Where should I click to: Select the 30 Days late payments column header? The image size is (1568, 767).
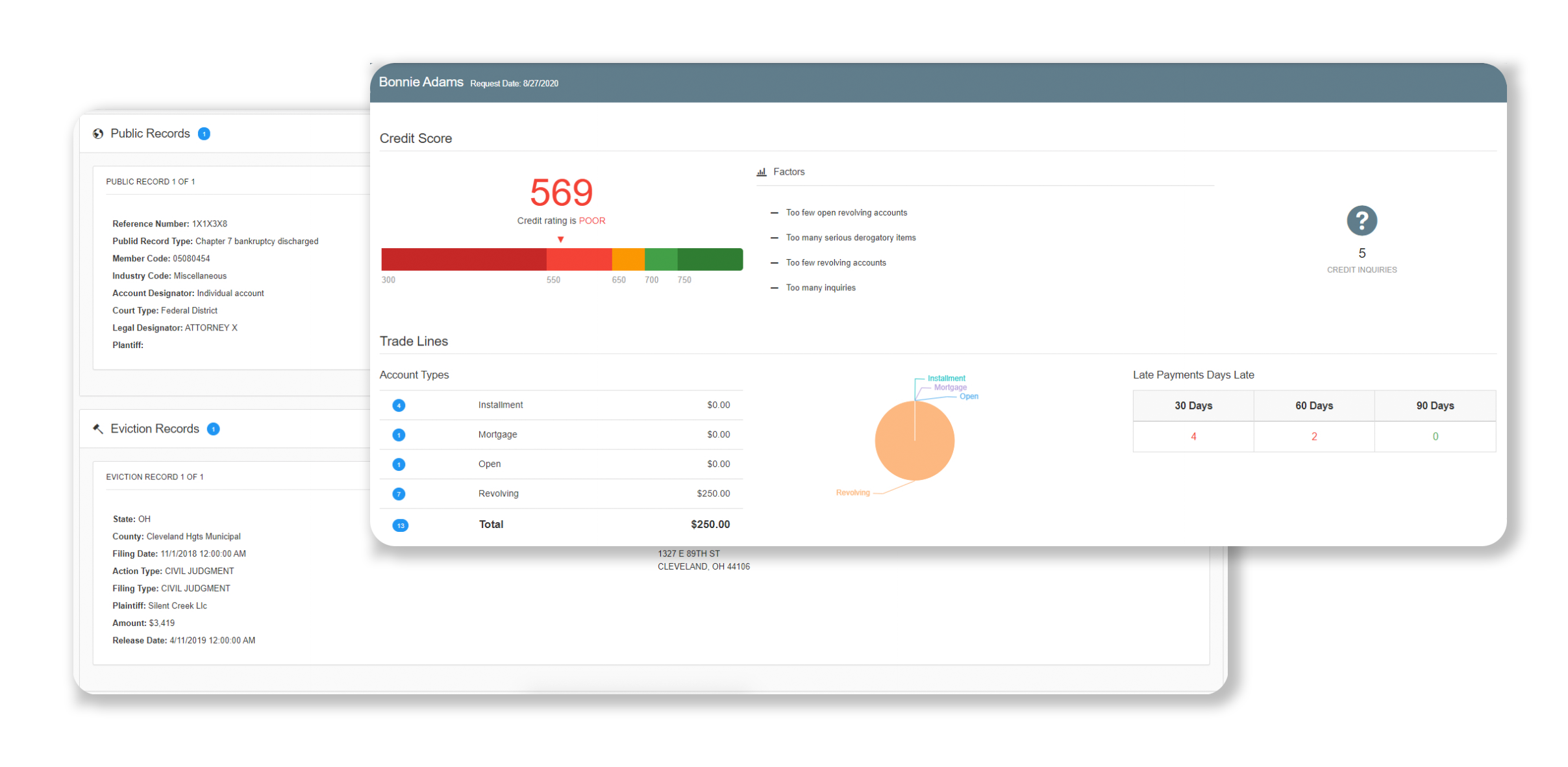tap(1193, 406)
